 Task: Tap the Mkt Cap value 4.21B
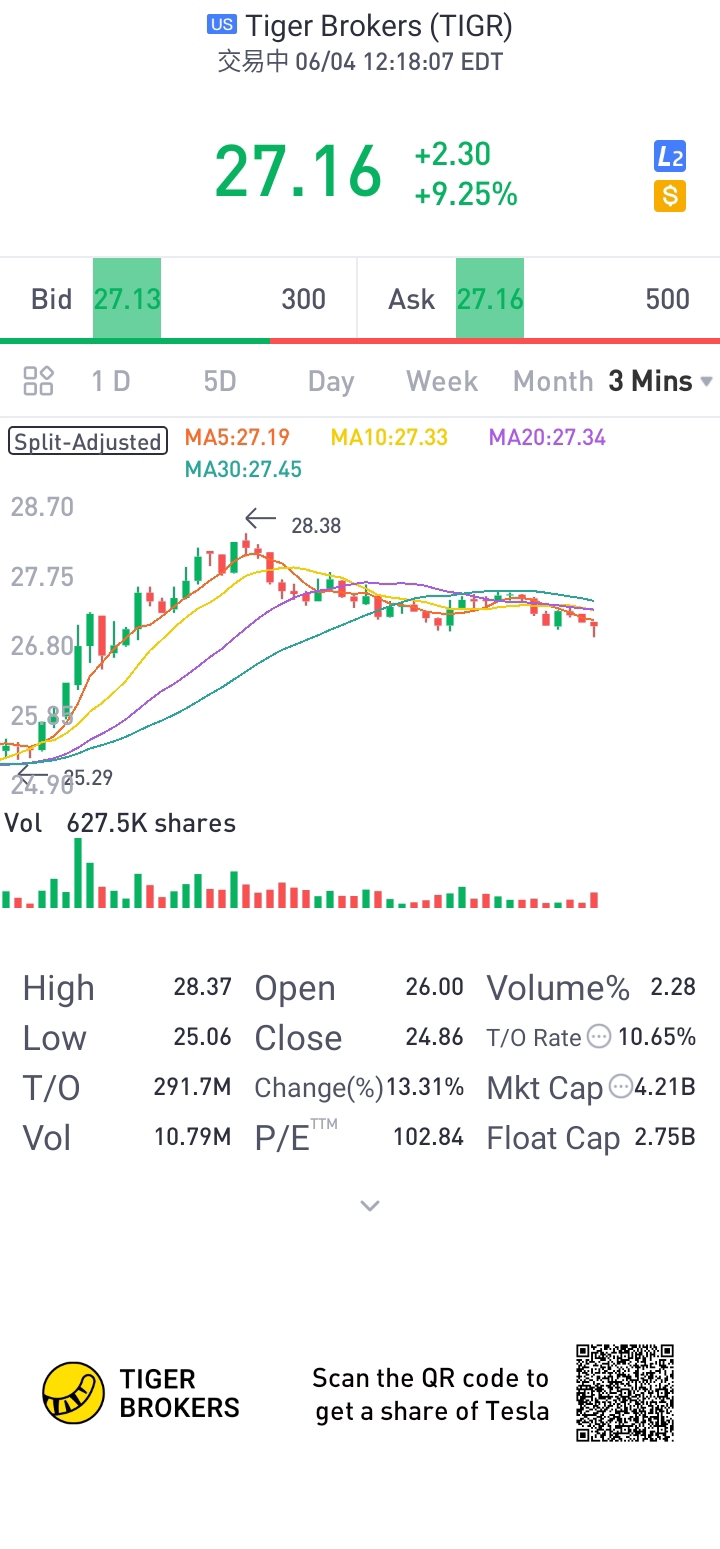pyautogui.click(x=666, y=1087)
